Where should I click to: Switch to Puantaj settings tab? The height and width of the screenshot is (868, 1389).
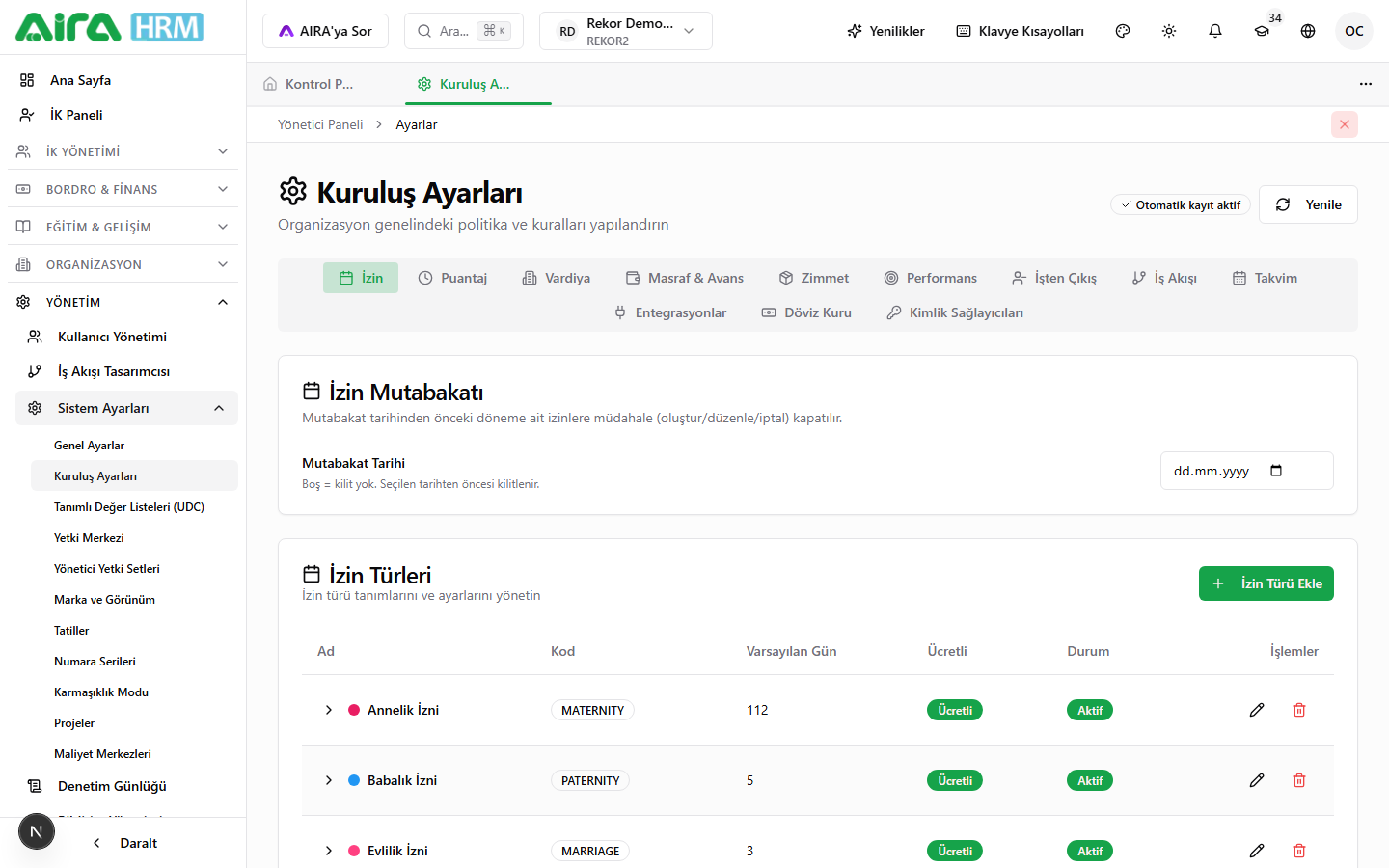(x=452, y=278)
